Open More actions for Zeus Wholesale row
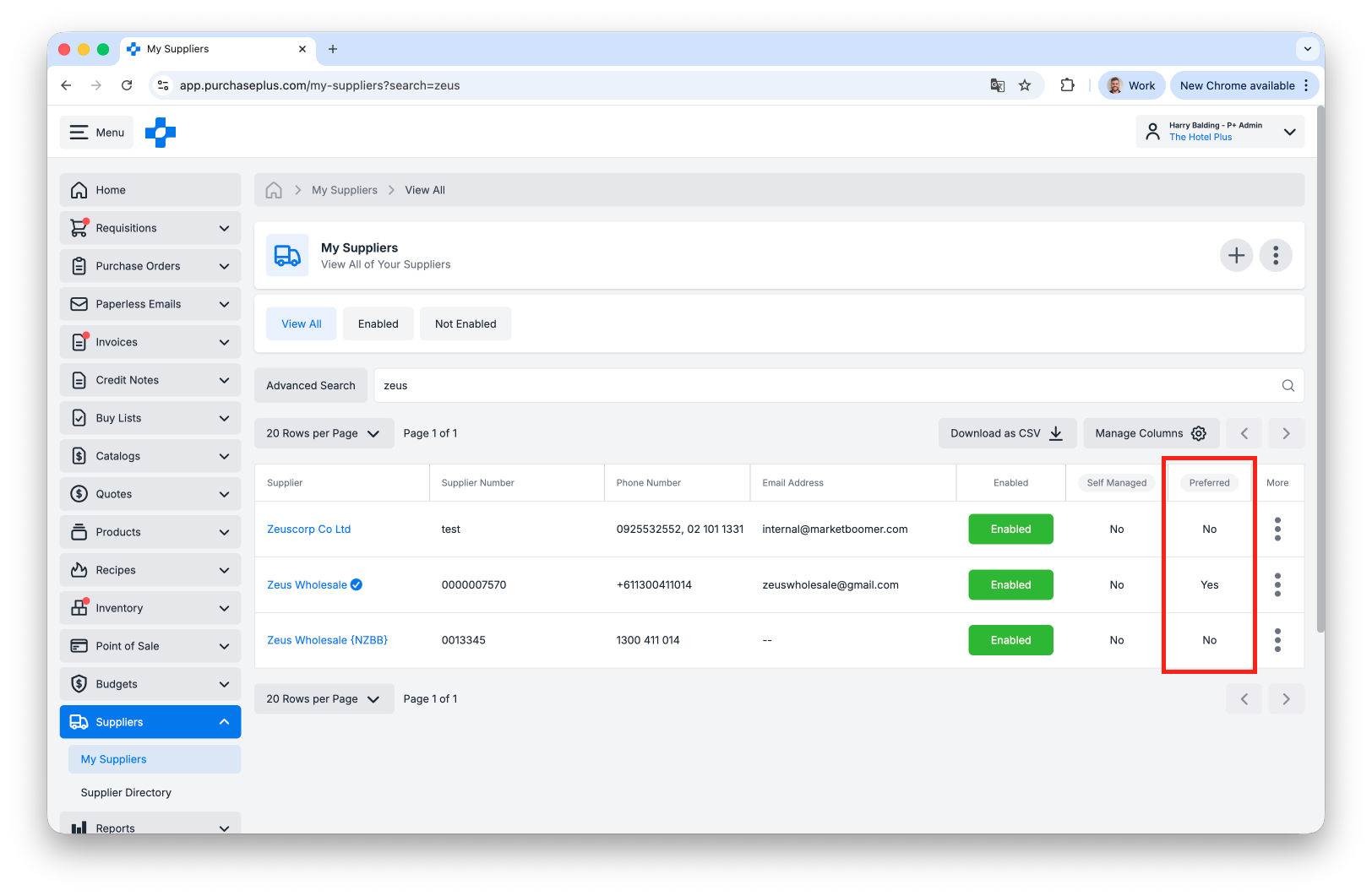Image resolution: width=1372 pixels, height=896 pixels. (x=1277, y=585)
